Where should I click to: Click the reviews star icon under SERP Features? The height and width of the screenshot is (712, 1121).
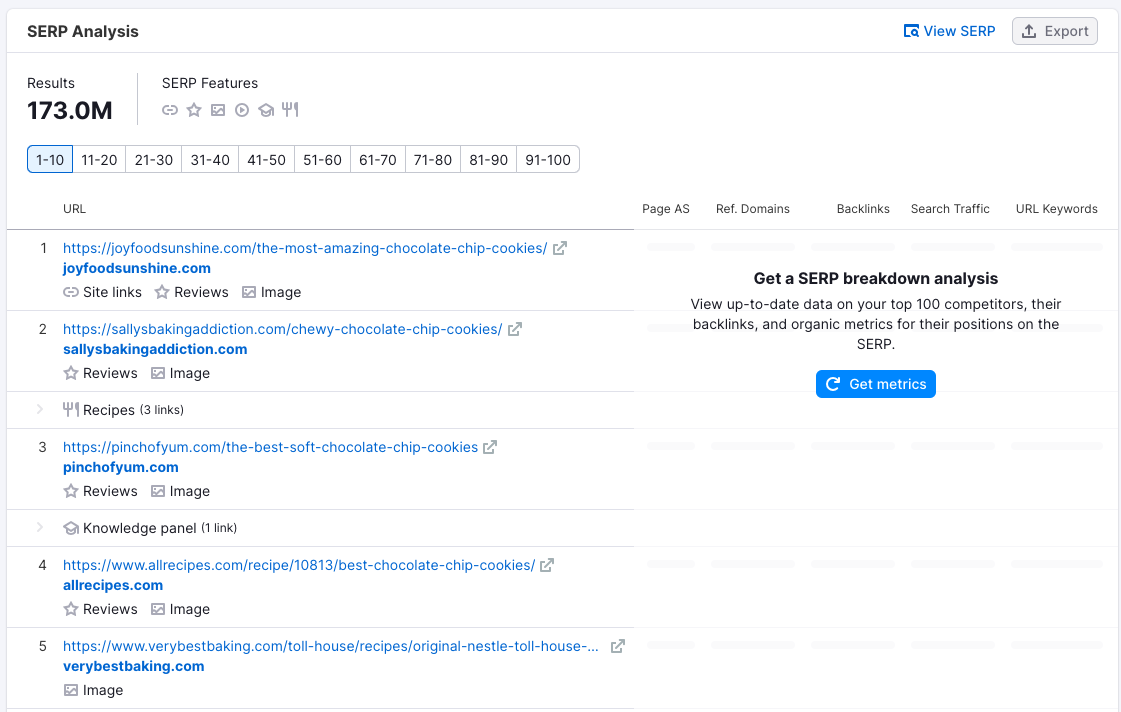(194, 110)
